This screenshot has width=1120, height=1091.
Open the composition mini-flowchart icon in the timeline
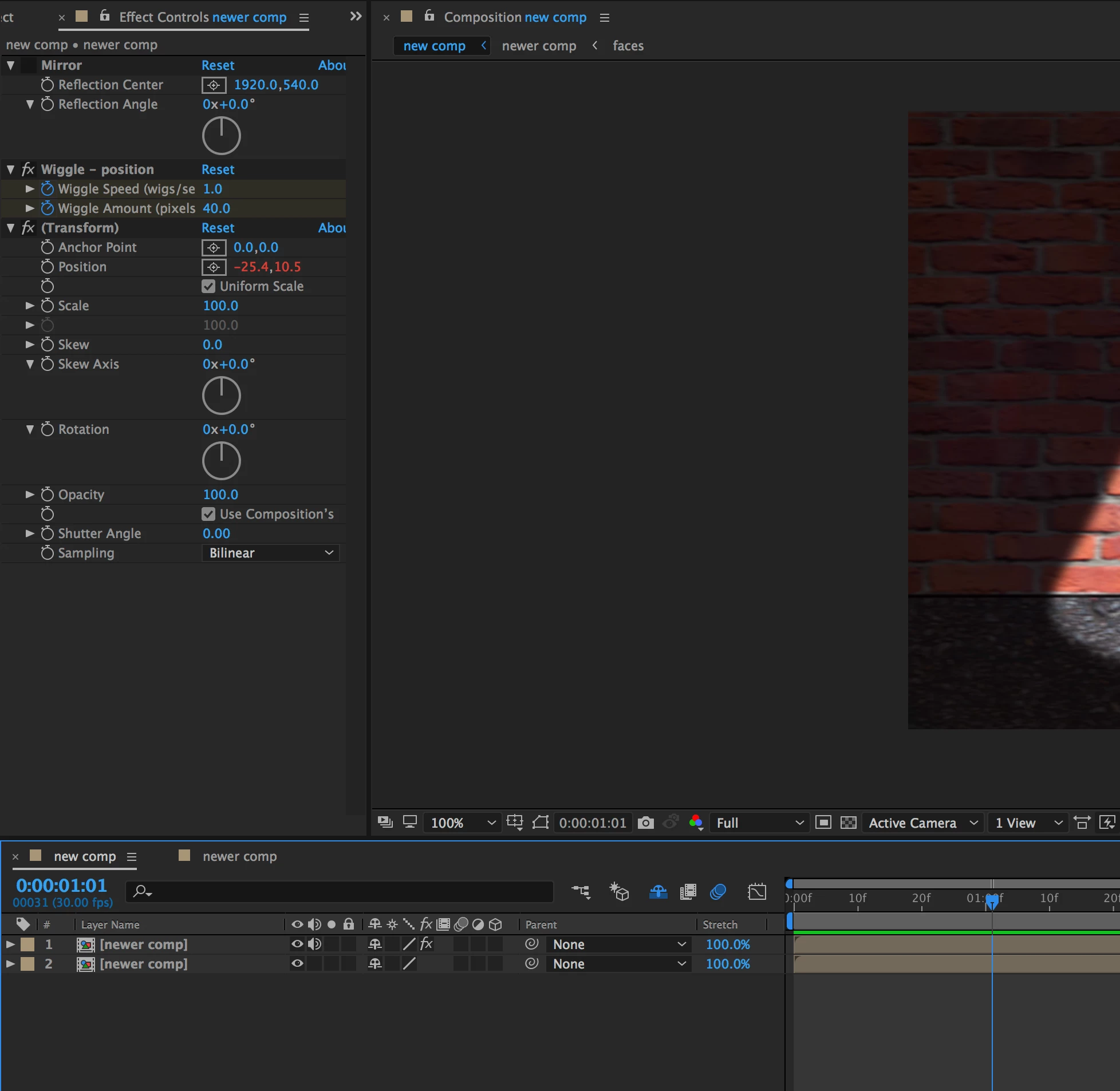coord(581,892)
